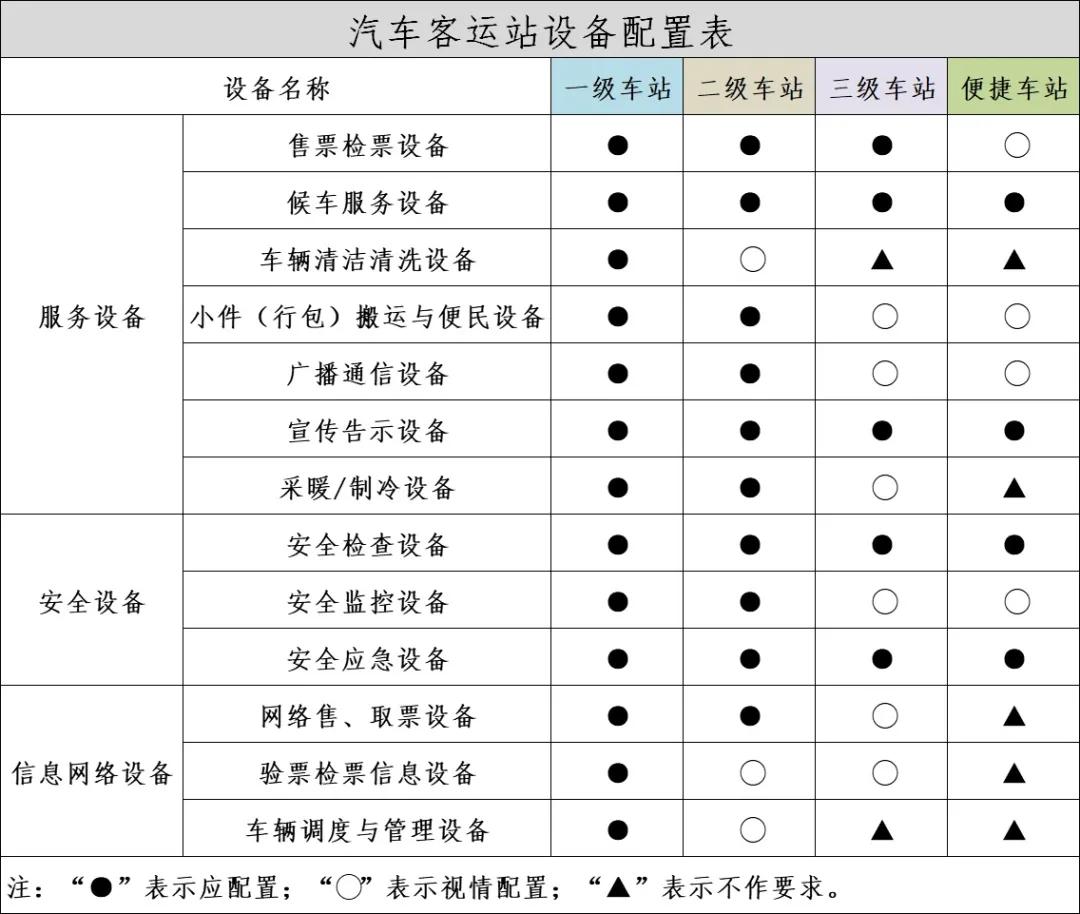Expand the 信息网络设备 category section
The height and width of the screenshot is (914, 1080).
pyautogui.click(x=92, y=773)
